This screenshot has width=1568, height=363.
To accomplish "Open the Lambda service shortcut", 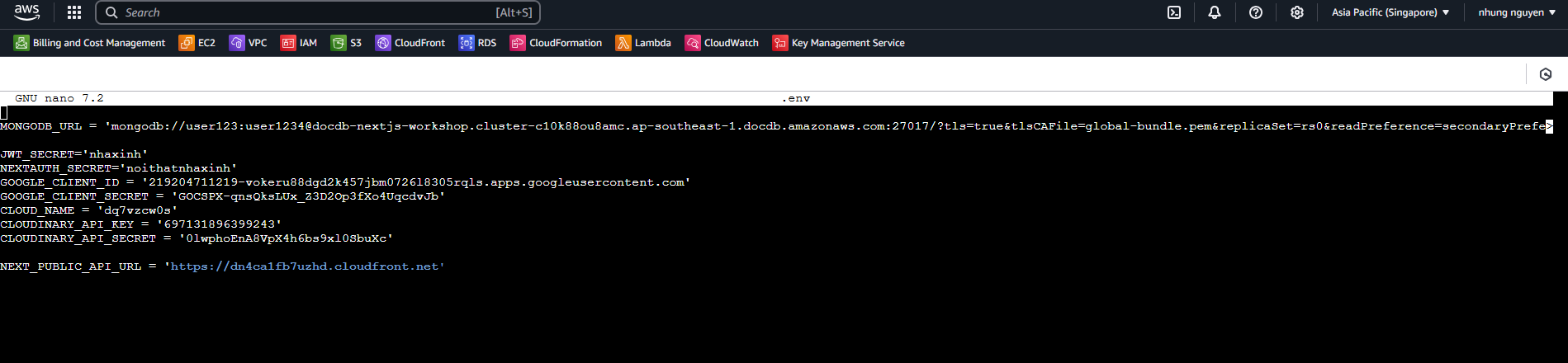I will tap(643, 43).
